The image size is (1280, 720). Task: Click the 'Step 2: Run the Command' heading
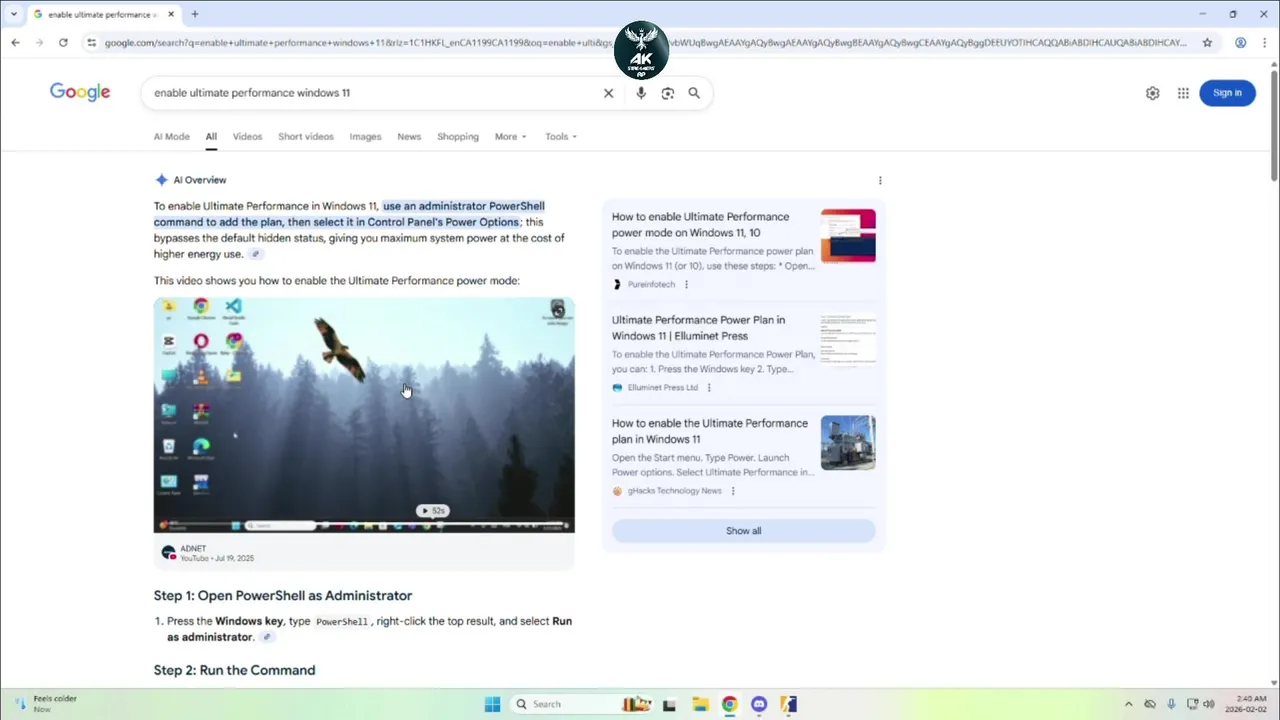click(234, 671)
